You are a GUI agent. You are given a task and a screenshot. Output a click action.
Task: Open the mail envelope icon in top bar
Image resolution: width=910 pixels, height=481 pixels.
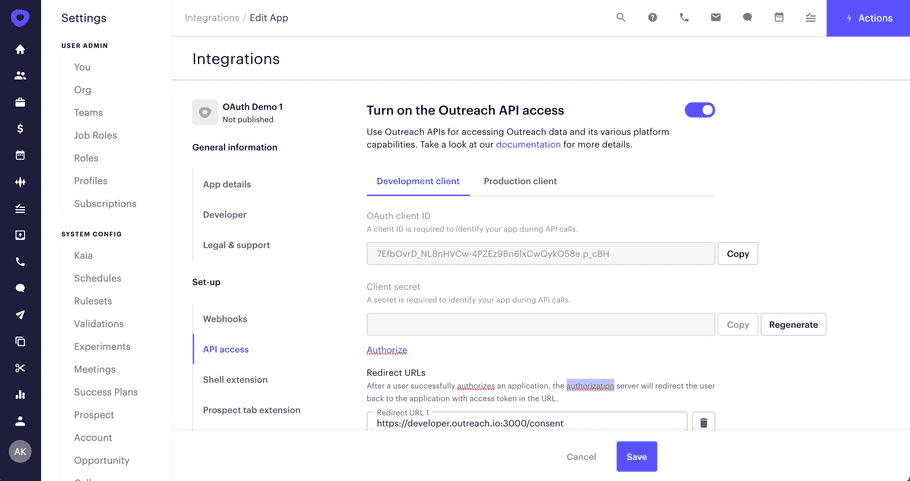click(x=716, y=18)
